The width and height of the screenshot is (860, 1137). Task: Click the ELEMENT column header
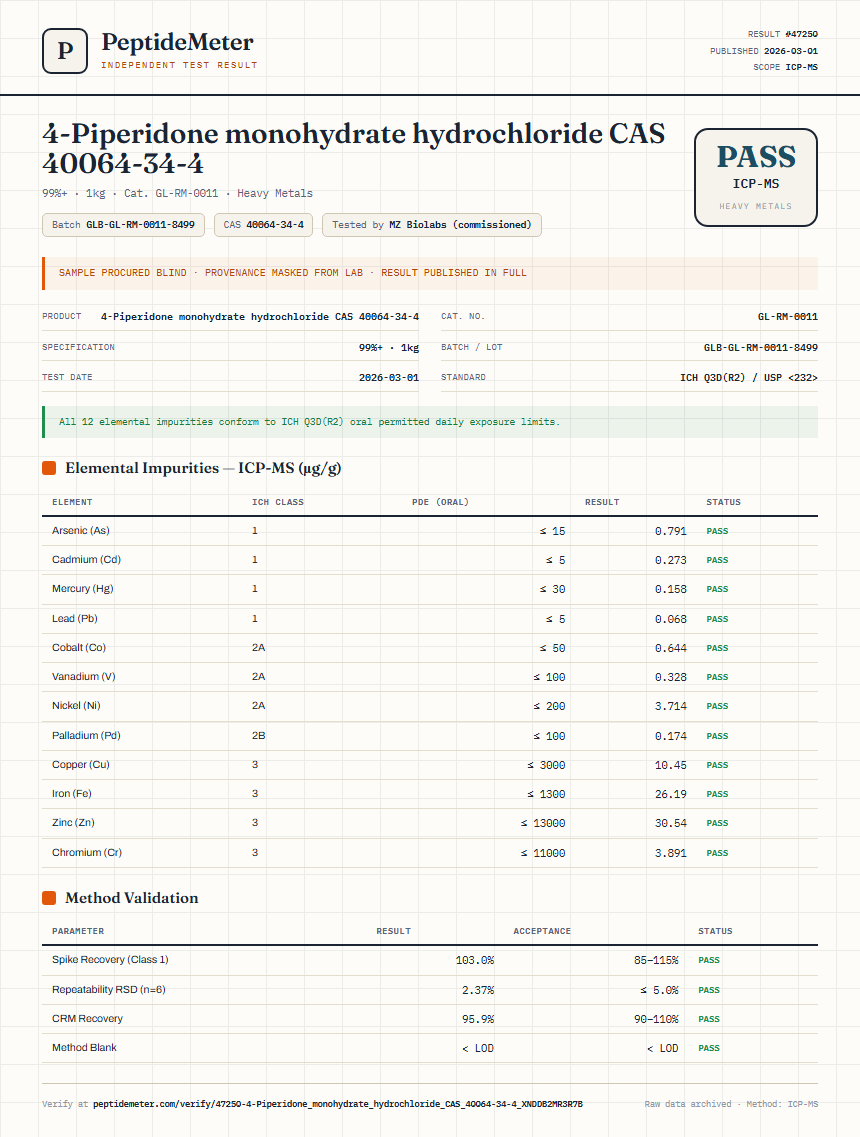[72, 502]
